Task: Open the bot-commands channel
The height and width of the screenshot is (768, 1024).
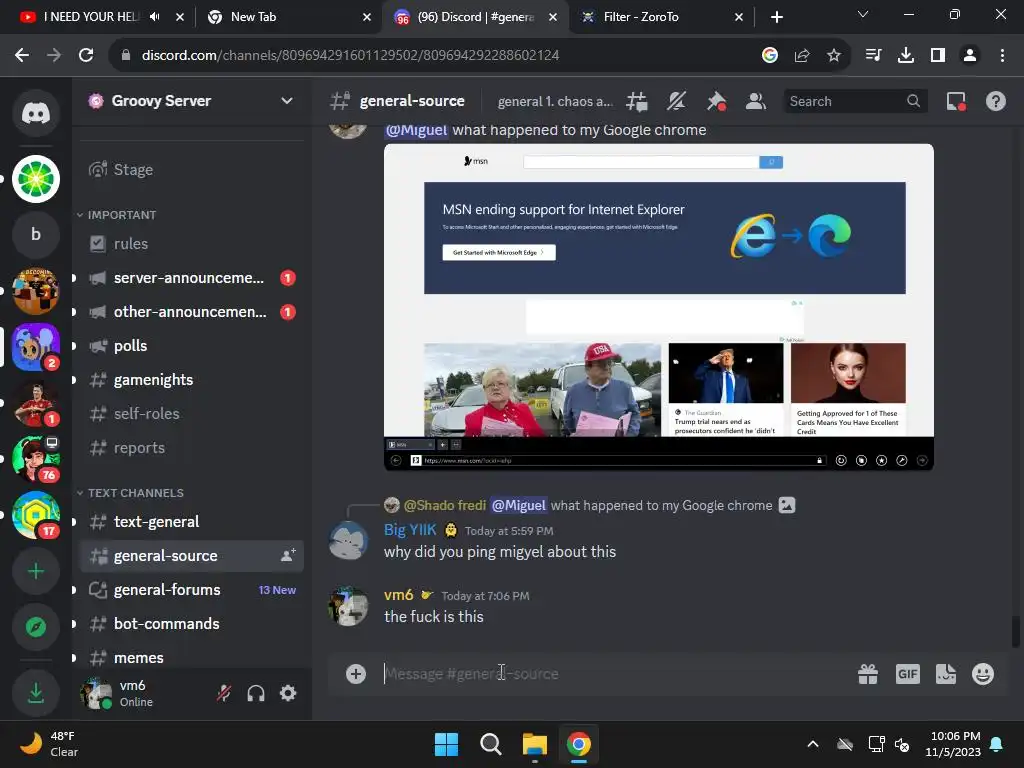Action: point(191,623)
